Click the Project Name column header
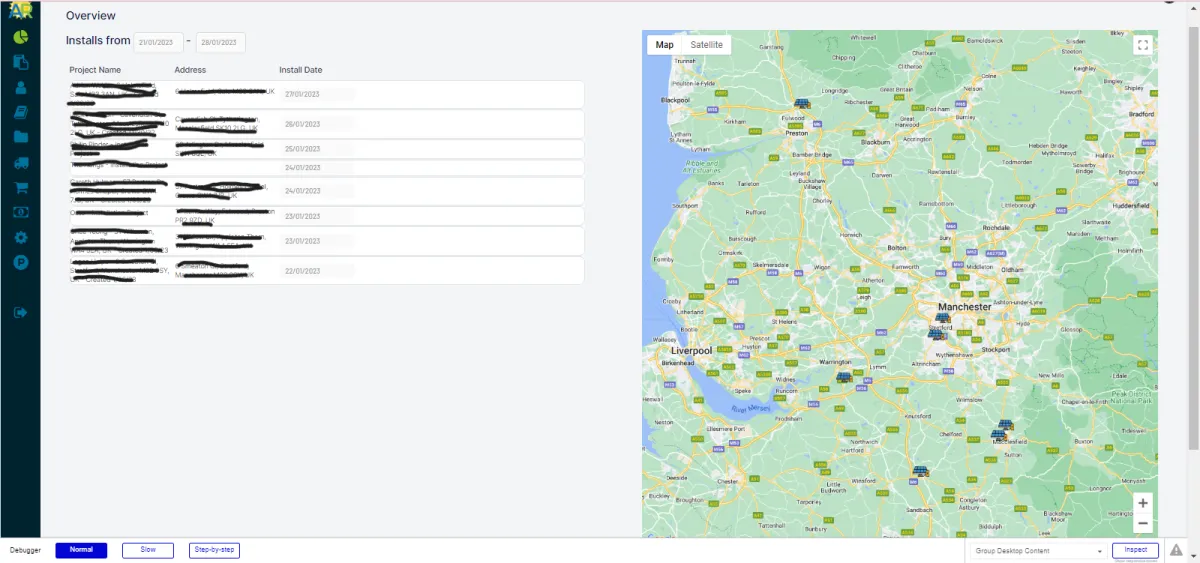The height and width of the screenshot is (563, 1200). coord(95,70)
